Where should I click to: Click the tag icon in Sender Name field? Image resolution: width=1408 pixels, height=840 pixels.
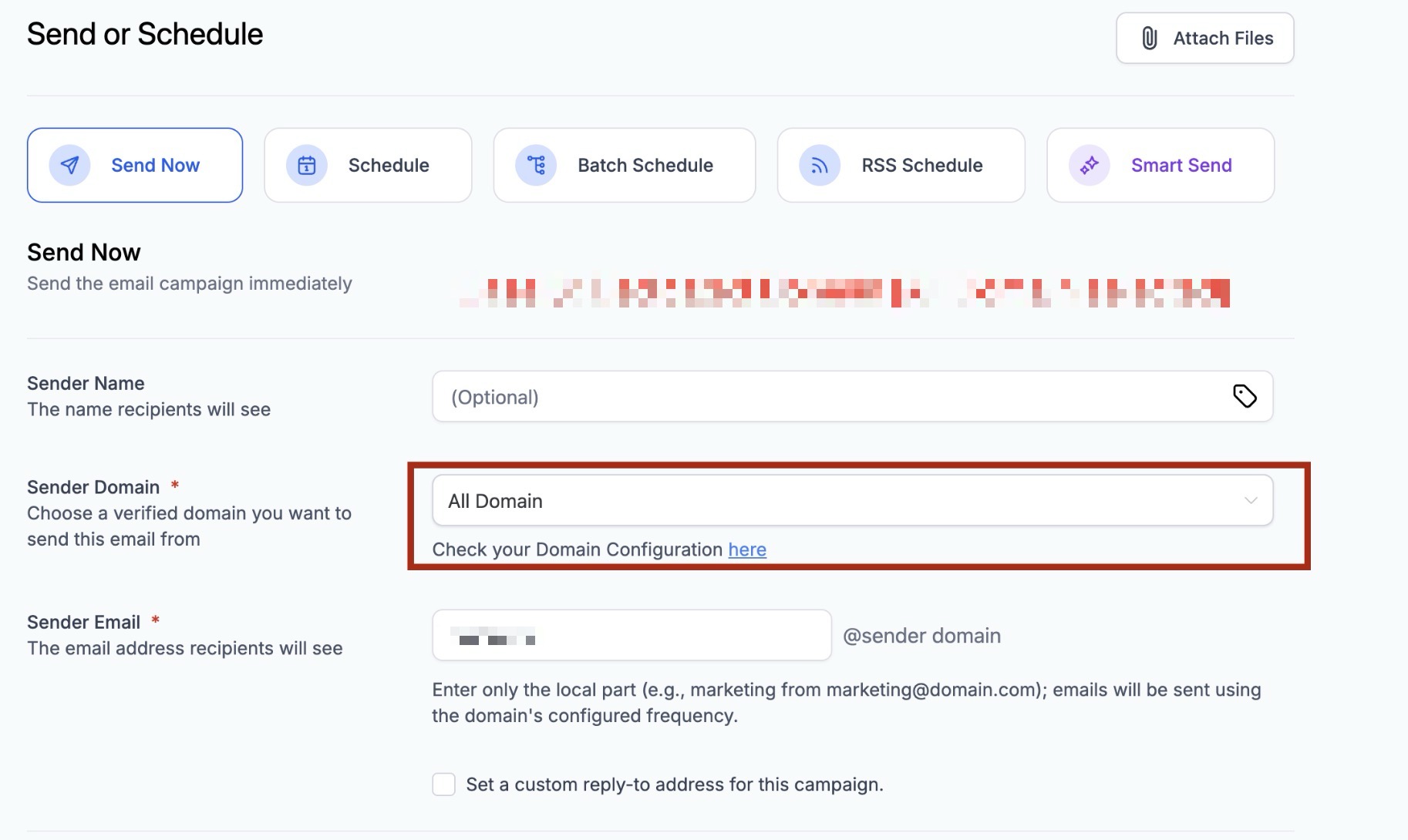tap(1245, 396)
